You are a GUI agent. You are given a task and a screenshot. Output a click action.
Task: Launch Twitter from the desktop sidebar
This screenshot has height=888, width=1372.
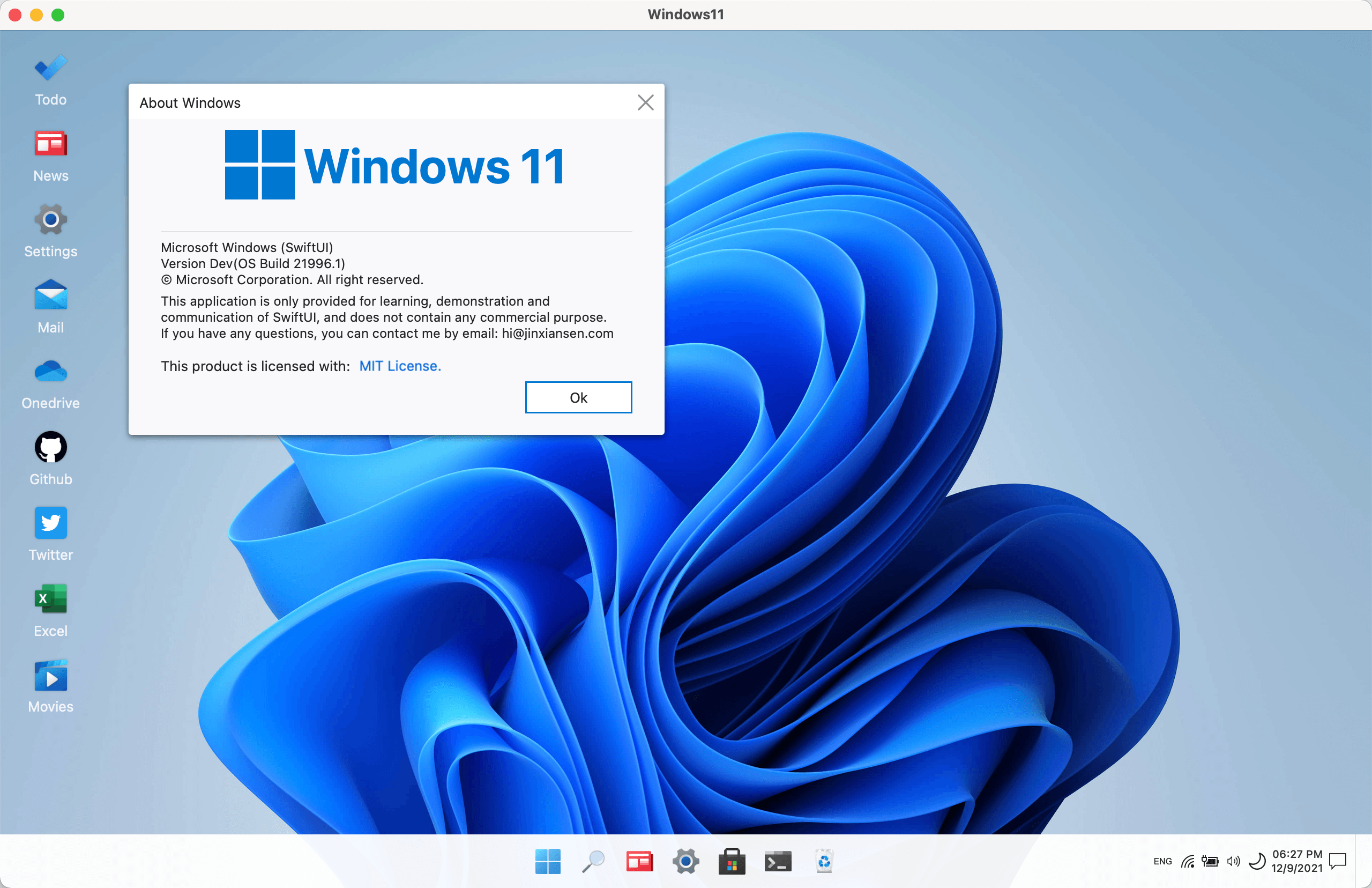(50, 522)
